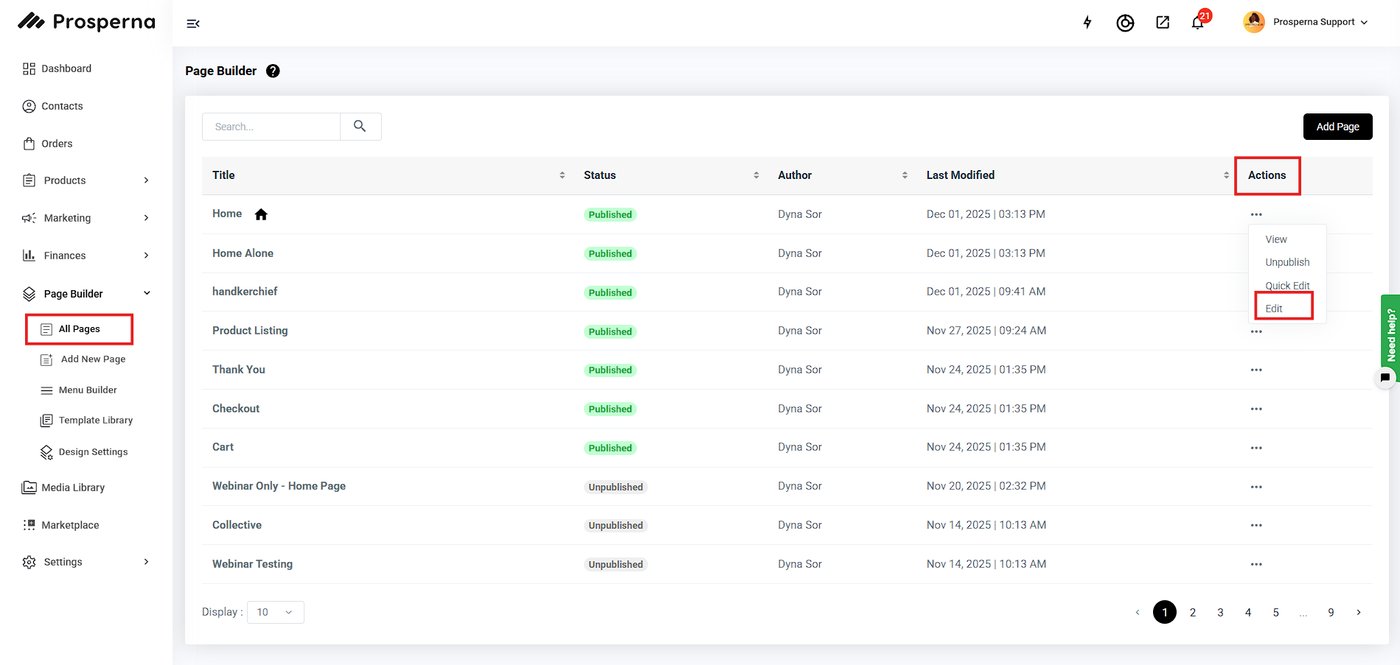Image resolution: width=1400 pixels, height=665 pixels.
Task: Select Edit from the actions menu
Action: pos(1274,308)
